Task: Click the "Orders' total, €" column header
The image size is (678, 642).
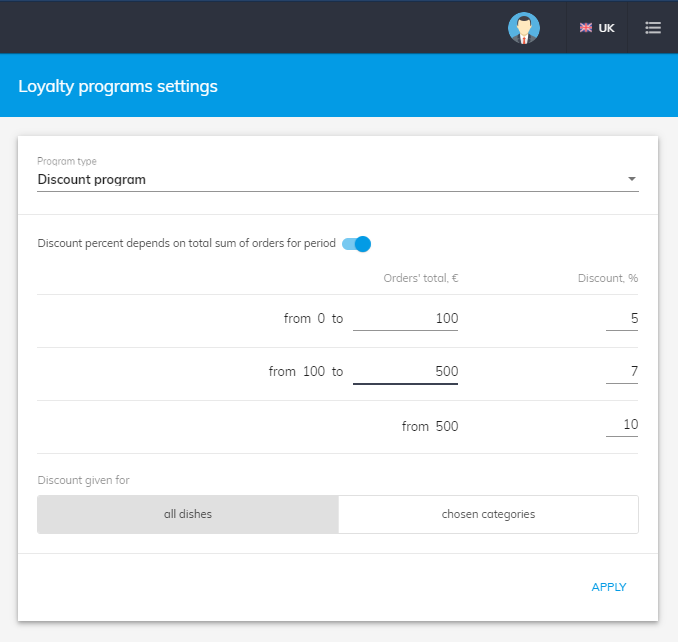Action: click(x=421, y=278)
